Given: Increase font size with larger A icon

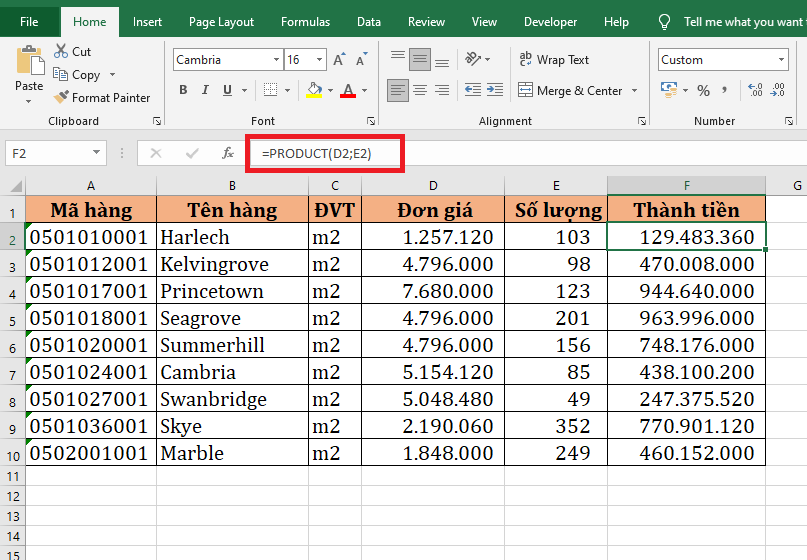Looking at the screenshot, I should click(339, 60).
